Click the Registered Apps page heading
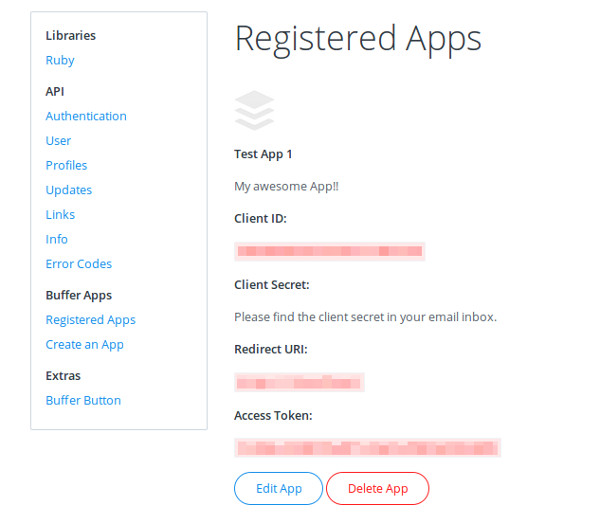The height and width of the screenshot is (524, 600). click(x=358, y=39)
